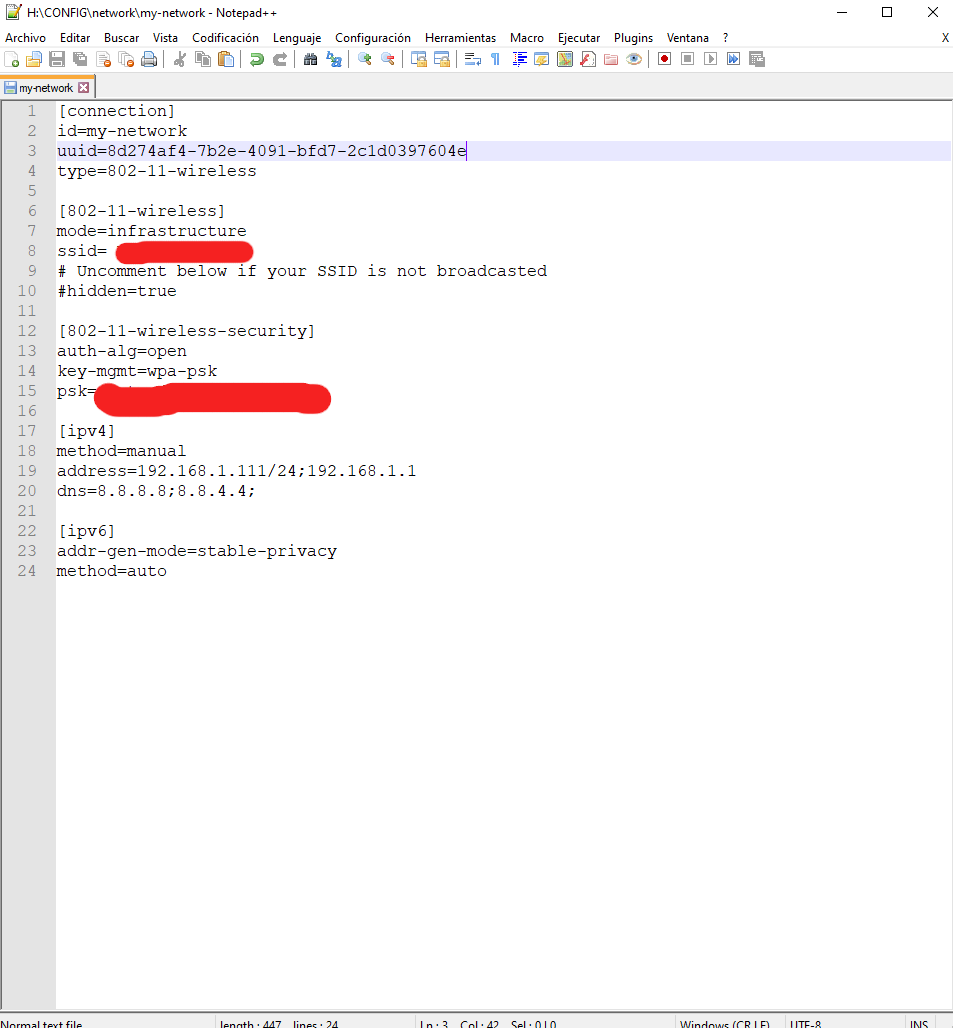Play back the recorded macro
Image resolution: width=953 pixels, height=1028 pixels.
710,60
